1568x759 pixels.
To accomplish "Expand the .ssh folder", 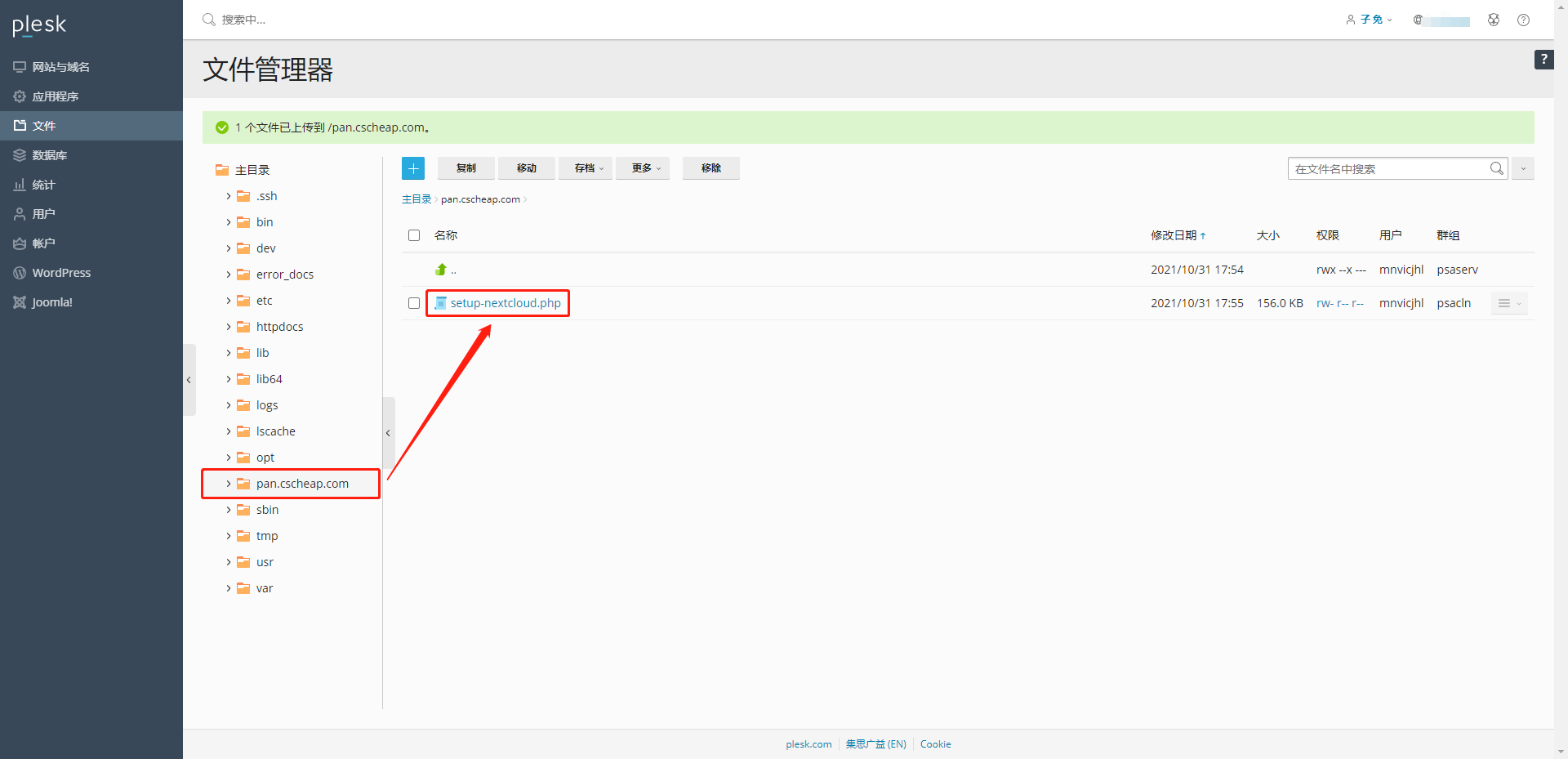I will tap(229, 196).
